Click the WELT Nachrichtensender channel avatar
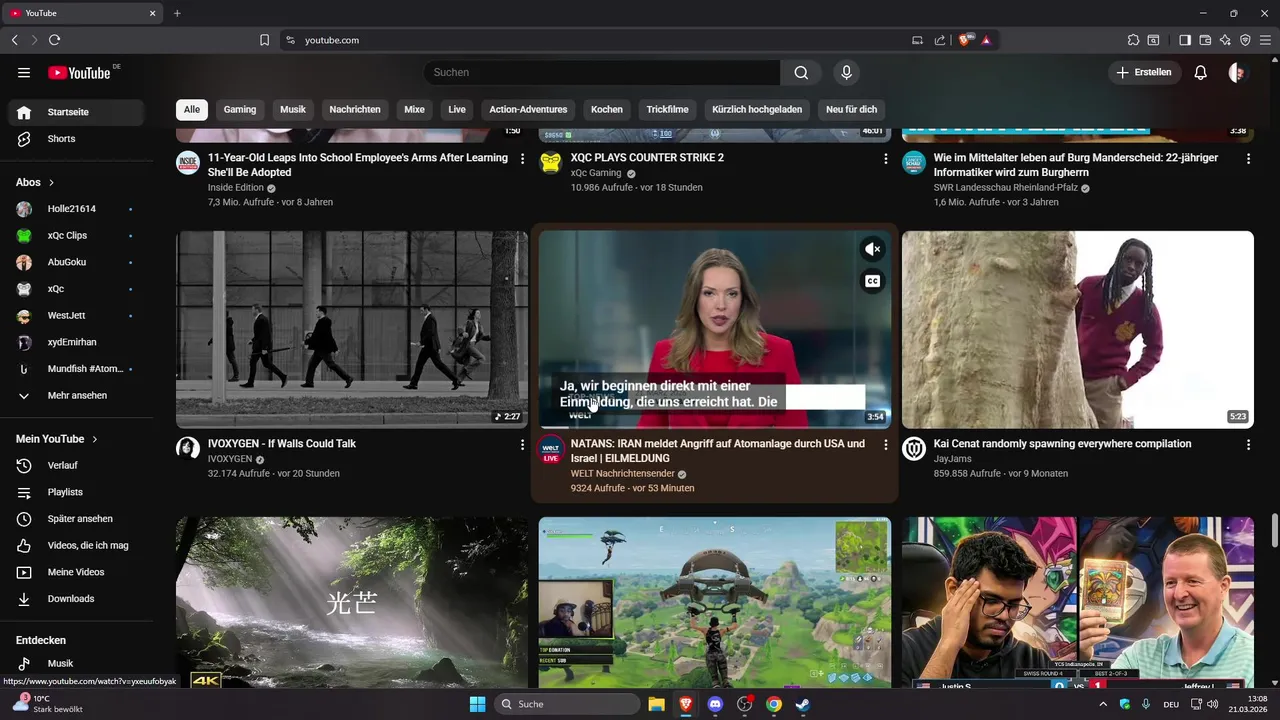 coord(551,449)
